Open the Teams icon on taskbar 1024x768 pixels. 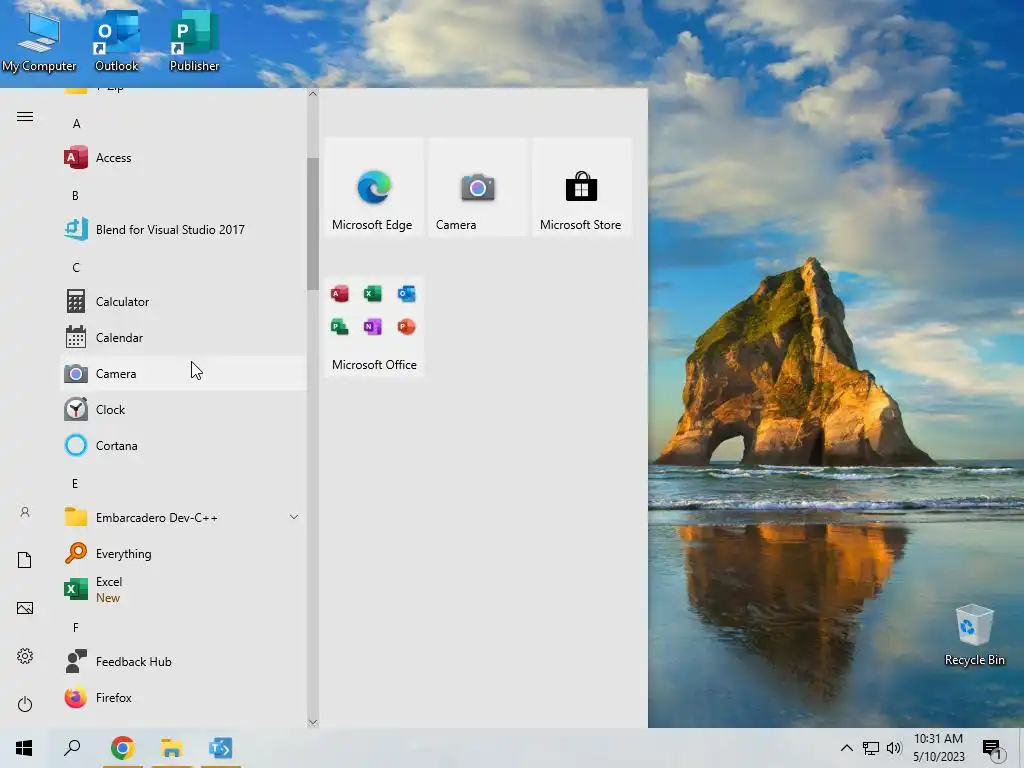click(221, 748)
